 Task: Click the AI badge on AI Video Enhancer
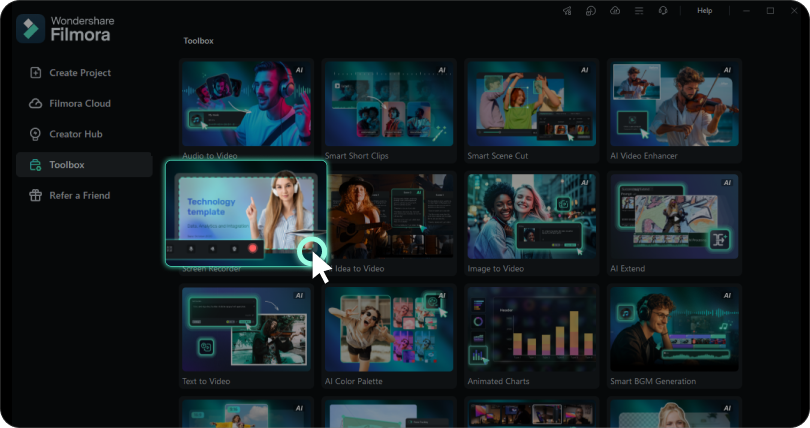727,70
